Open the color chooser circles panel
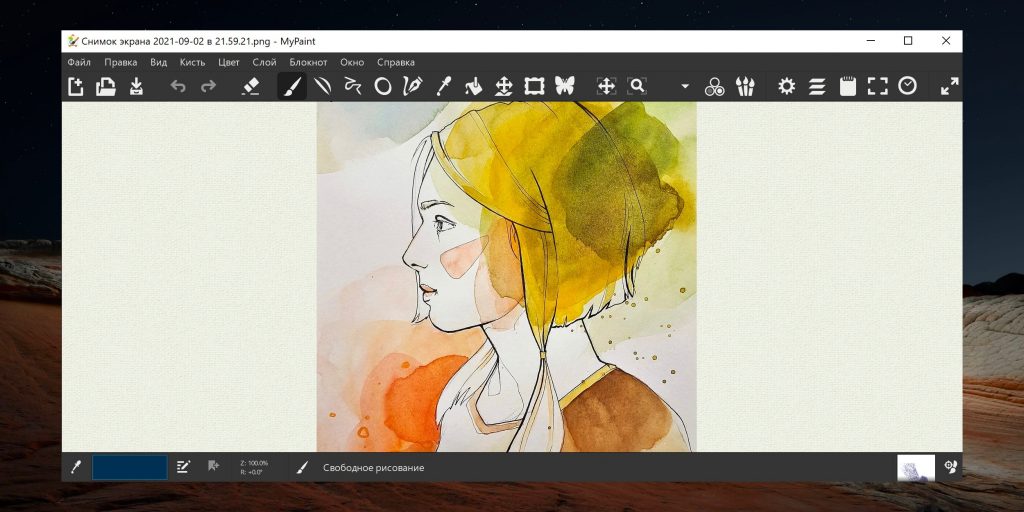This screenshot has height=512, width=1024. point(714,87)
